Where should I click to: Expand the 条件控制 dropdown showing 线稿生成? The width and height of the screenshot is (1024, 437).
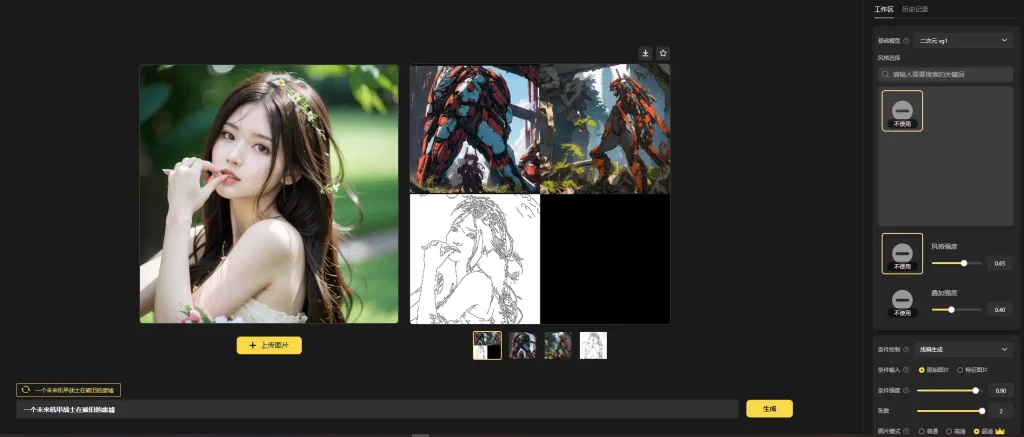tap(964, 350)
